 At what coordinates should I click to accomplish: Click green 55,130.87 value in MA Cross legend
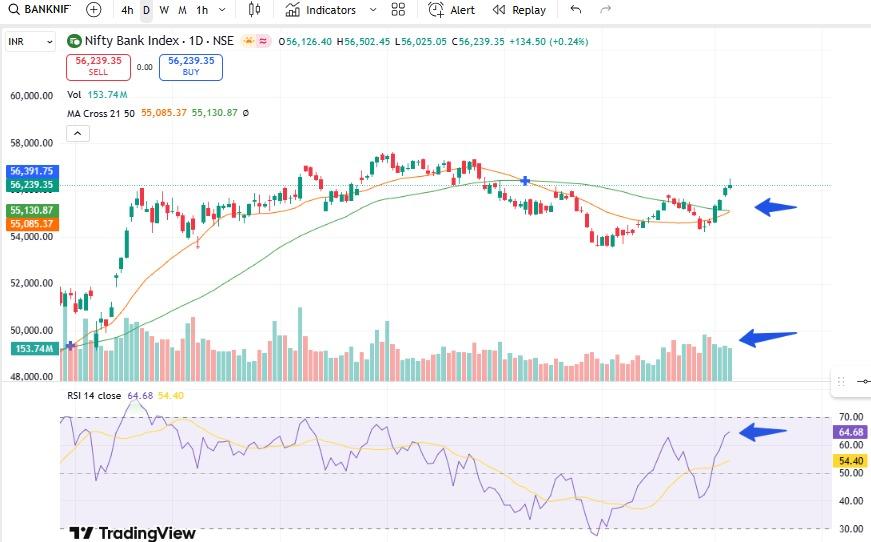tap(214, 113)
